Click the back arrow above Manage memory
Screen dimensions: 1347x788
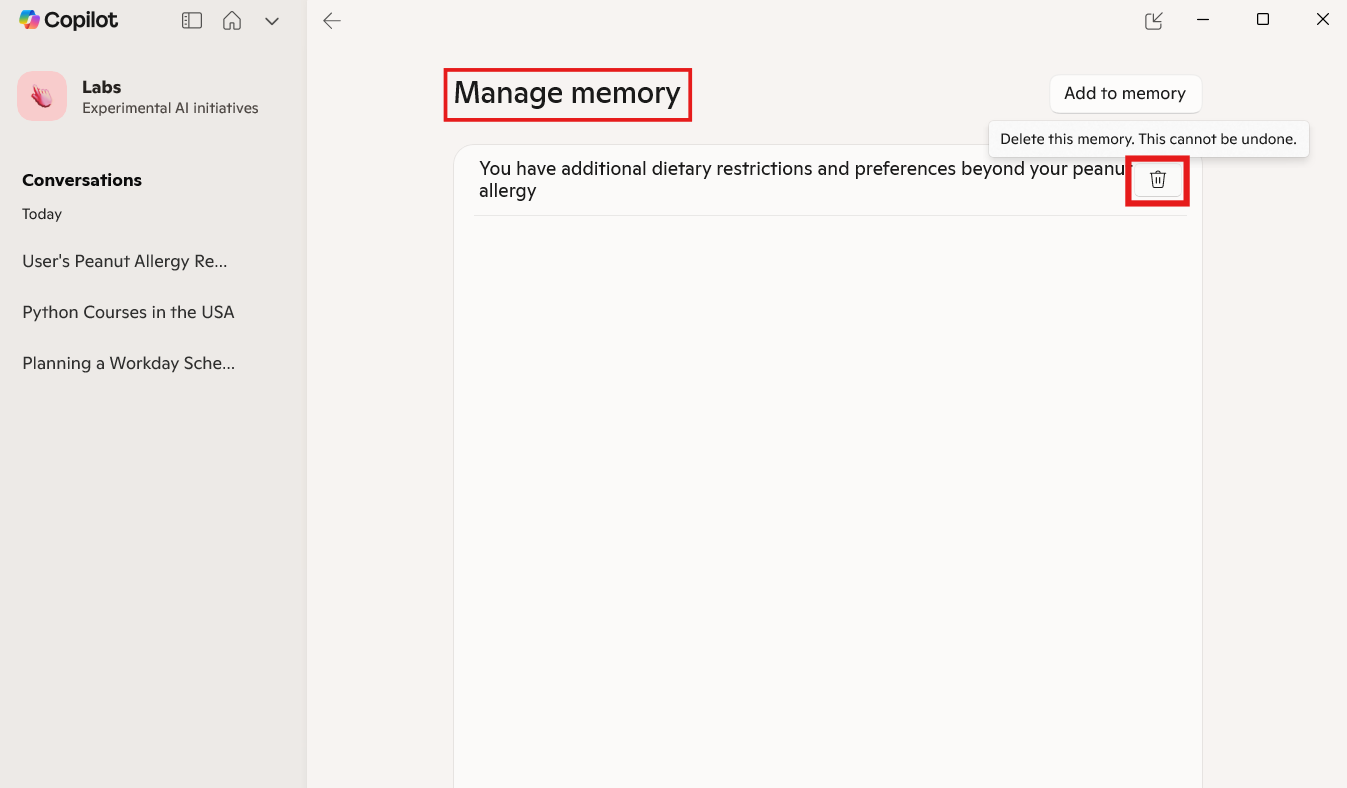click(x=331, y=19)
